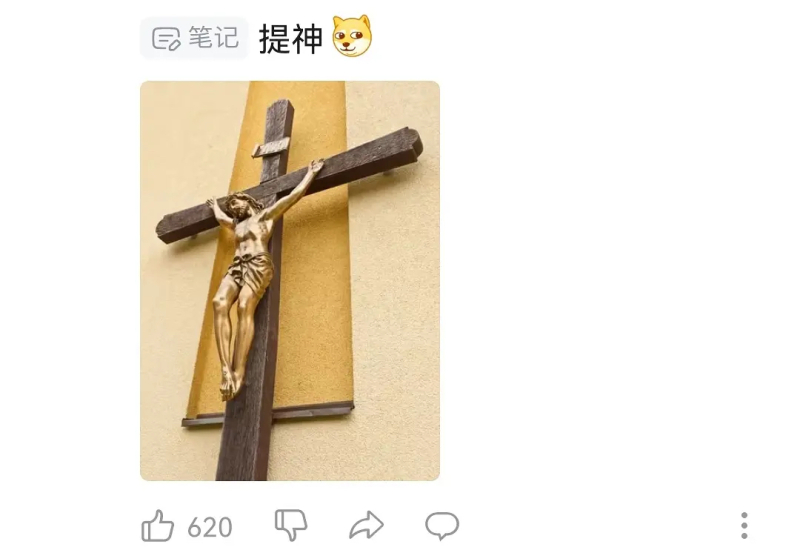This screenshot has height=550, width=800.
Task: Click the figure's head with crown
Action: (x=238, y=206)
